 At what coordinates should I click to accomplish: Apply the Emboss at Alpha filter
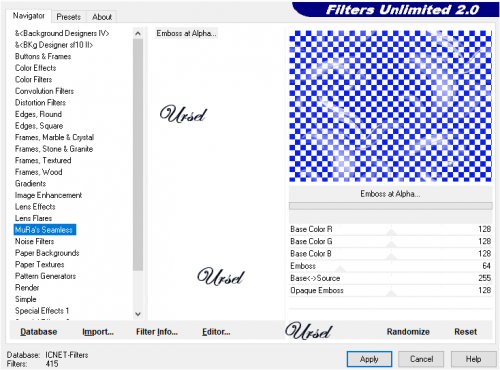click(369, 359)
